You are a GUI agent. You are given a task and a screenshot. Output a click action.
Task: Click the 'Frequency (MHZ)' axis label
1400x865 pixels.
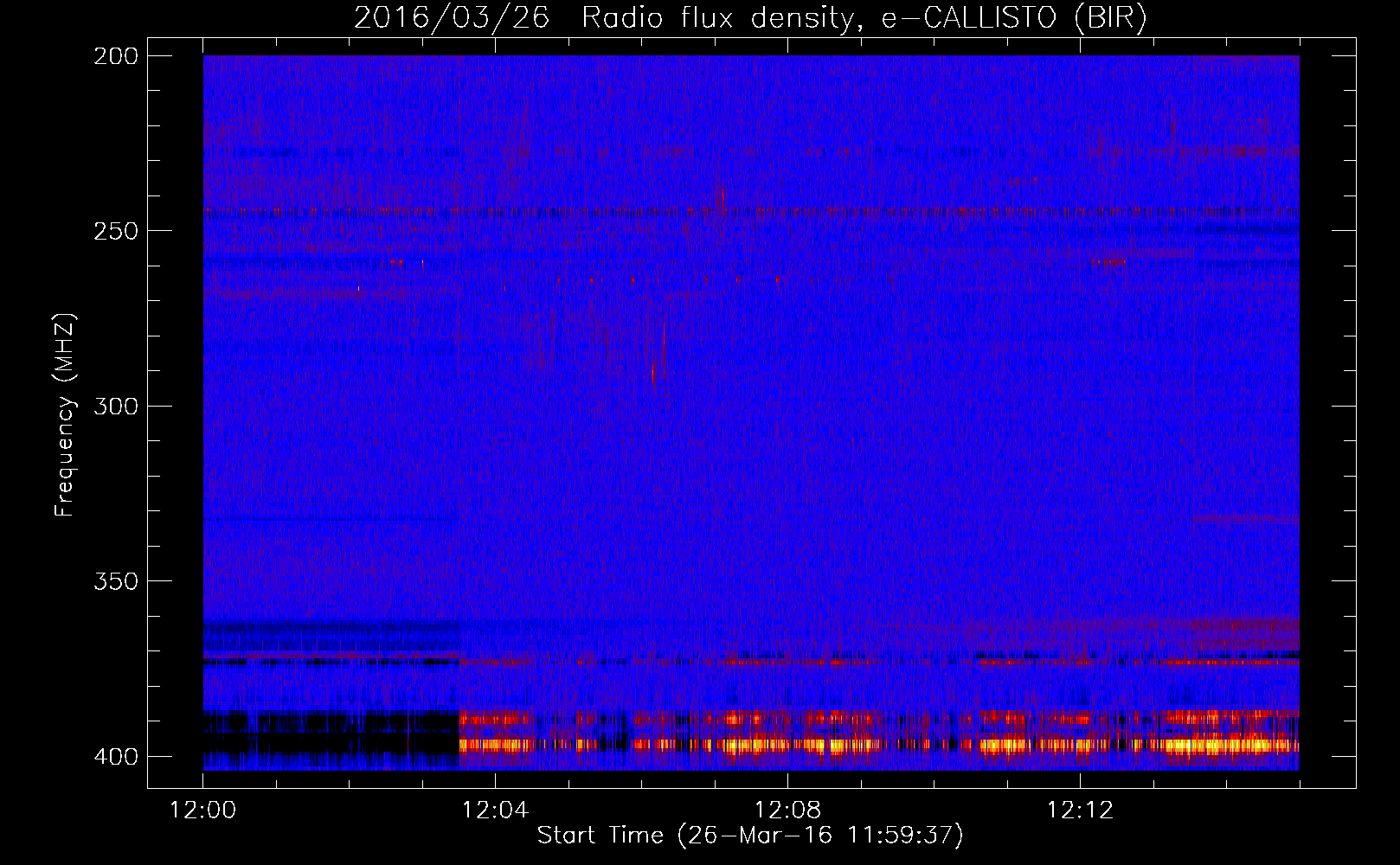click(x=65, y=414)
